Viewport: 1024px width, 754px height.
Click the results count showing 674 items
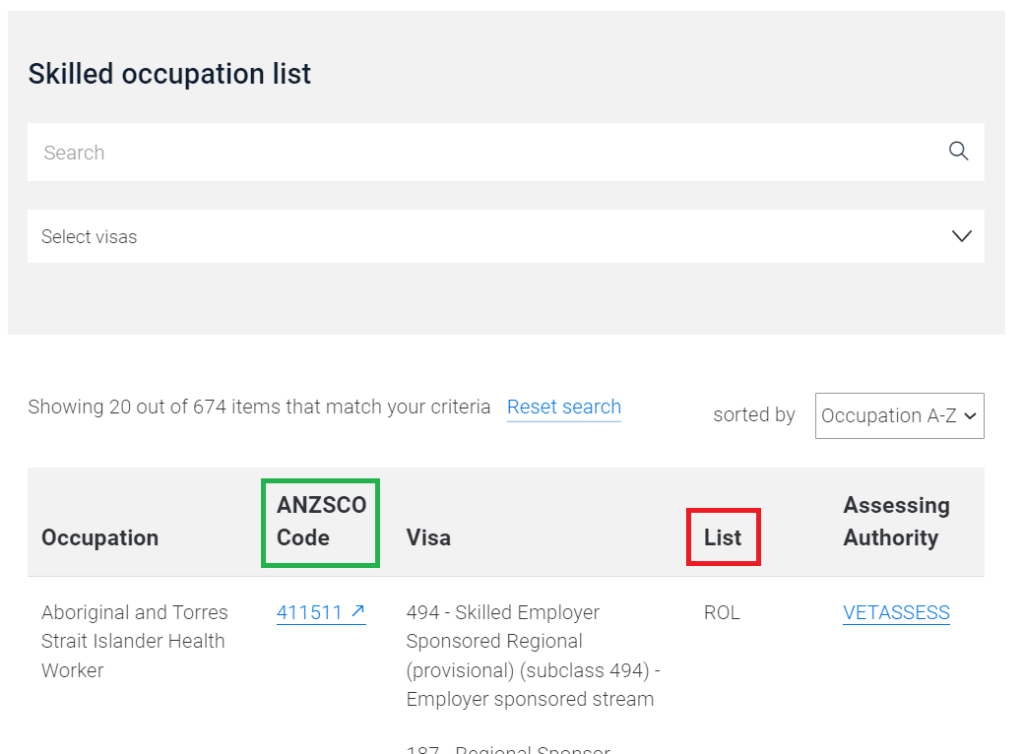point(259,407)
